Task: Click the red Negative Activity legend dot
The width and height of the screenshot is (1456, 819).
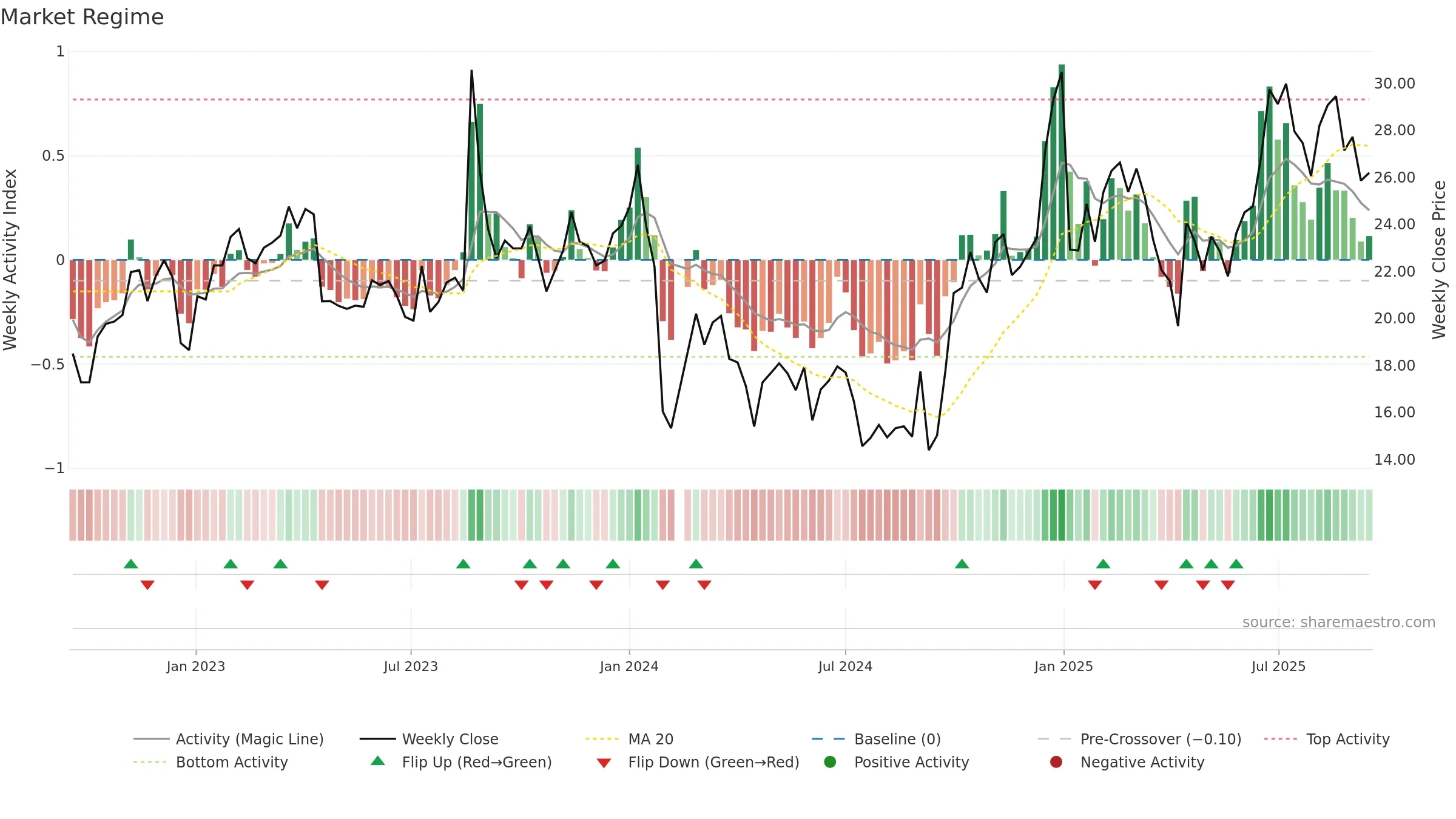Action: pyautogui.click(x=1056, y=762)
